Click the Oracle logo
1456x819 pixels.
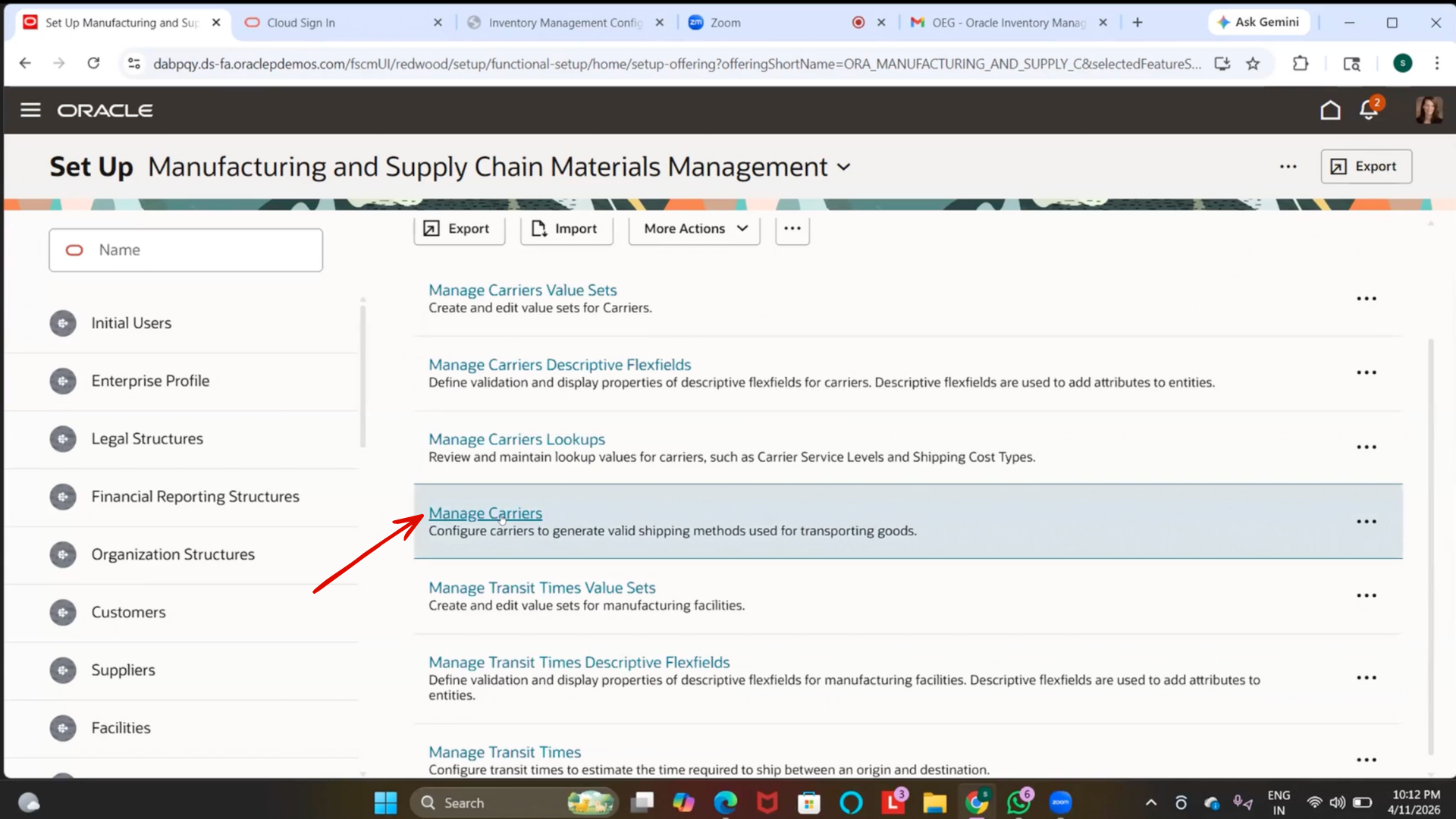(105, 111)
